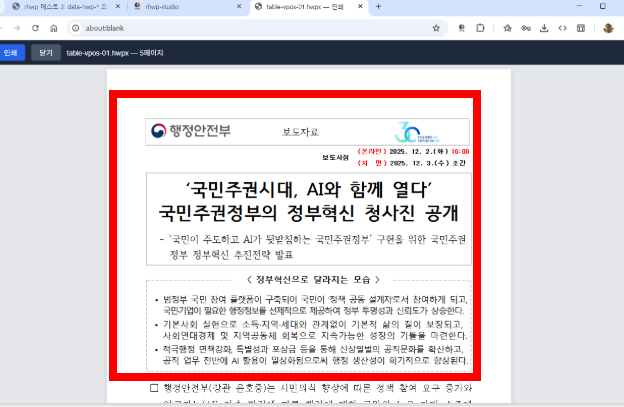Close the rhwp-studio tab

[x=239, y=6]
